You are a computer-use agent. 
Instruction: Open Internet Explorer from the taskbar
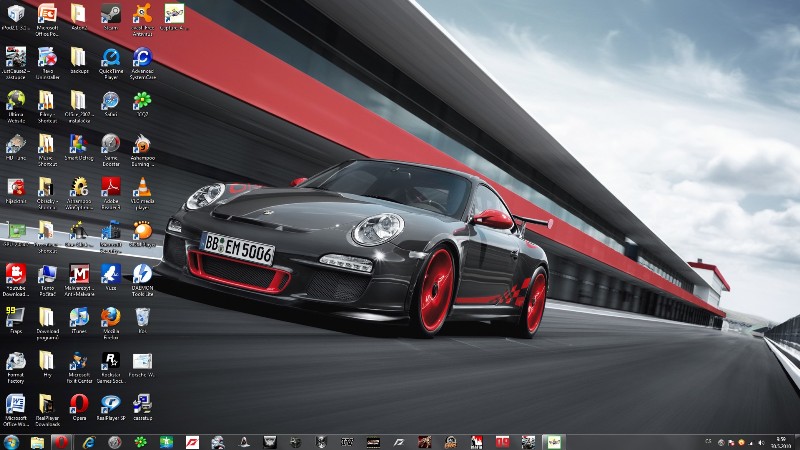pyautogui.click(x=89, y=441)
